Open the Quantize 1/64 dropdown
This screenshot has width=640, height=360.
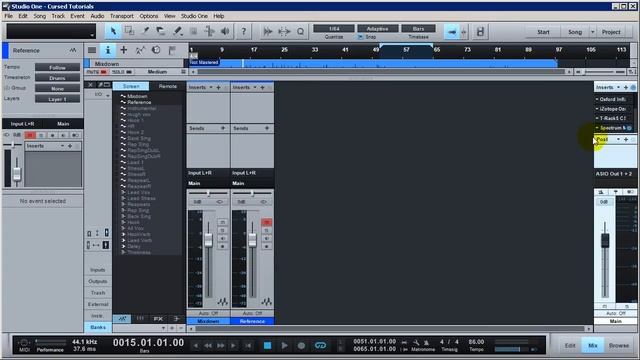coord(334,29)
